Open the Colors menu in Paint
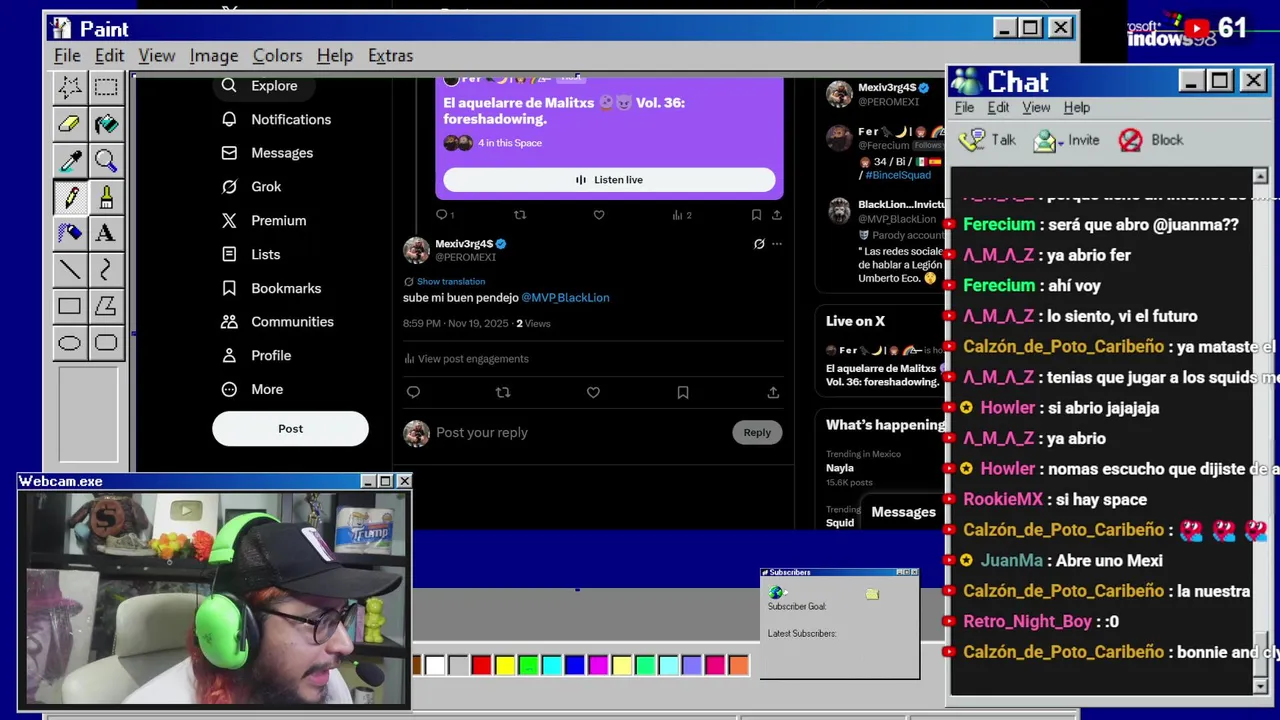Viewport: 1280px width, 720px height. [277, 56]
